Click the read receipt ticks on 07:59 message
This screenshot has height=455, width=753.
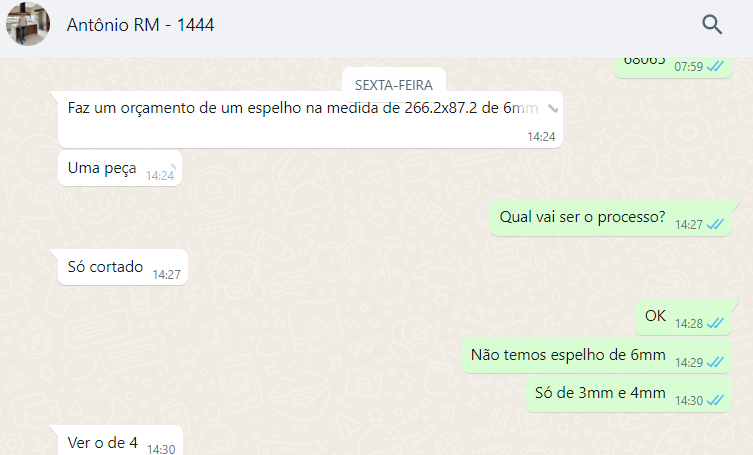pos(715,66)
